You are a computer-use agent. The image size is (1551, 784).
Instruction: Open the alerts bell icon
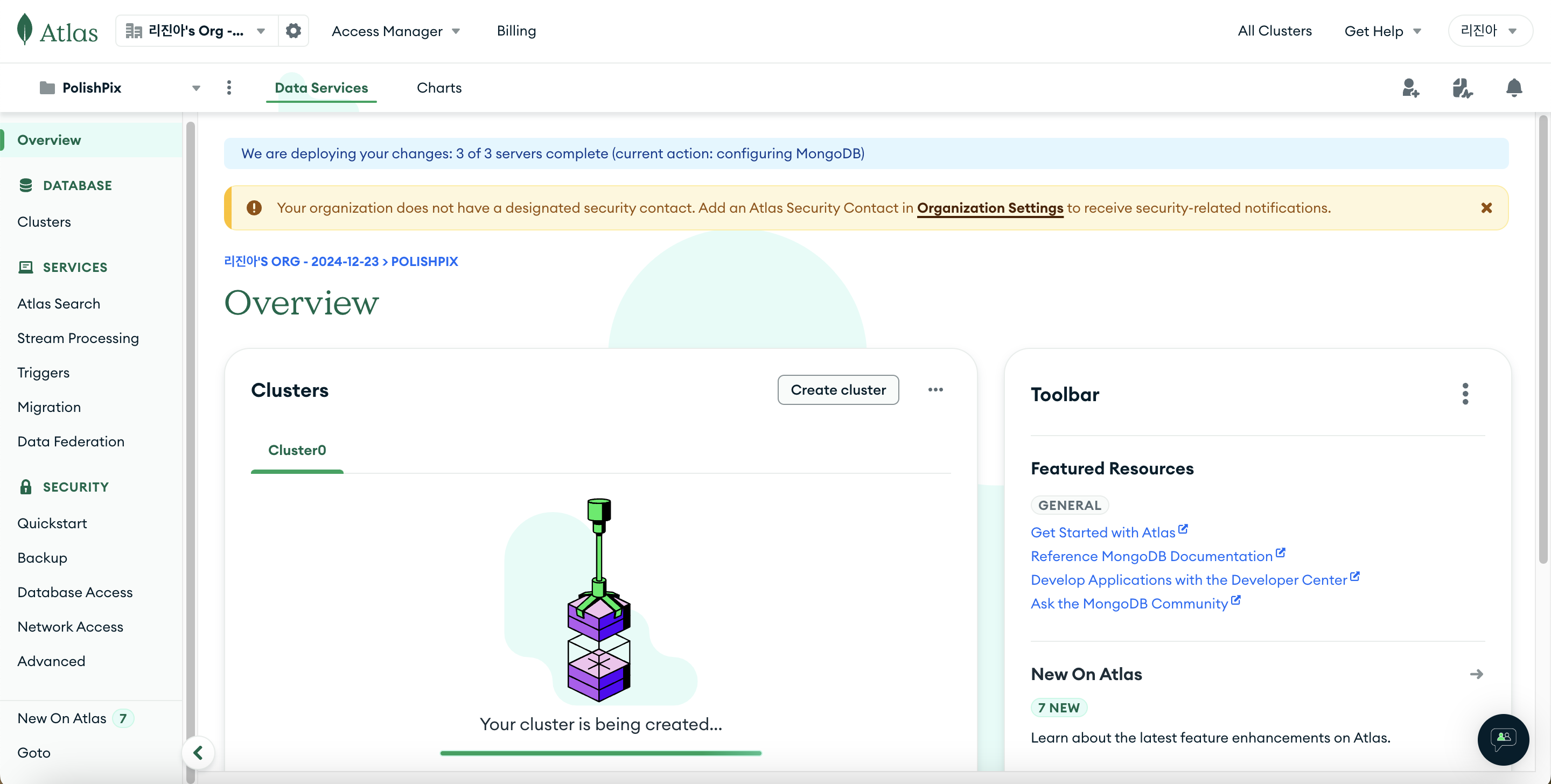click(x=1514, y=88)
